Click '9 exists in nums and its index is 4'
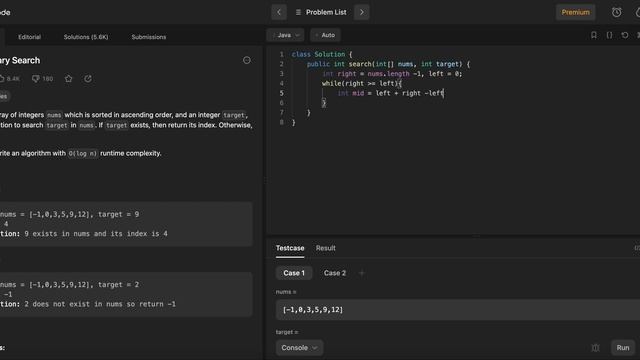Image resolution: width=640 pixels, height=360 pixels. 96,234
